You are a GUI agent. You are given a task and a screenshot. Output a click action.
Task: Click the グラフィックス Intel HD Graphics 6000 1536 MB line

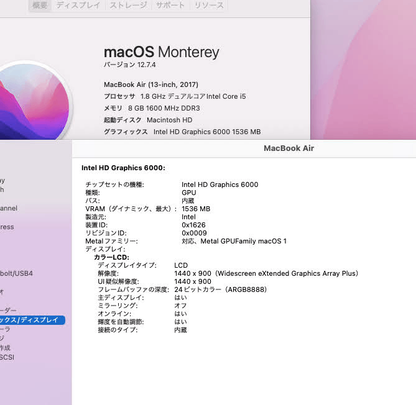(x=182, y=132)
